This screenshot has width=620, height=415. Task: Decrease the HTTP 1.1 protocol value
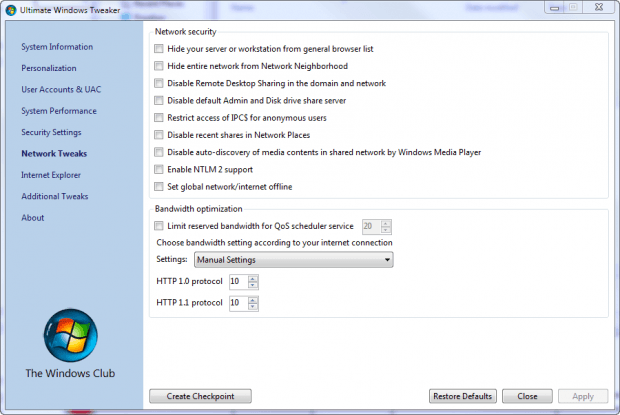(253, 306)
